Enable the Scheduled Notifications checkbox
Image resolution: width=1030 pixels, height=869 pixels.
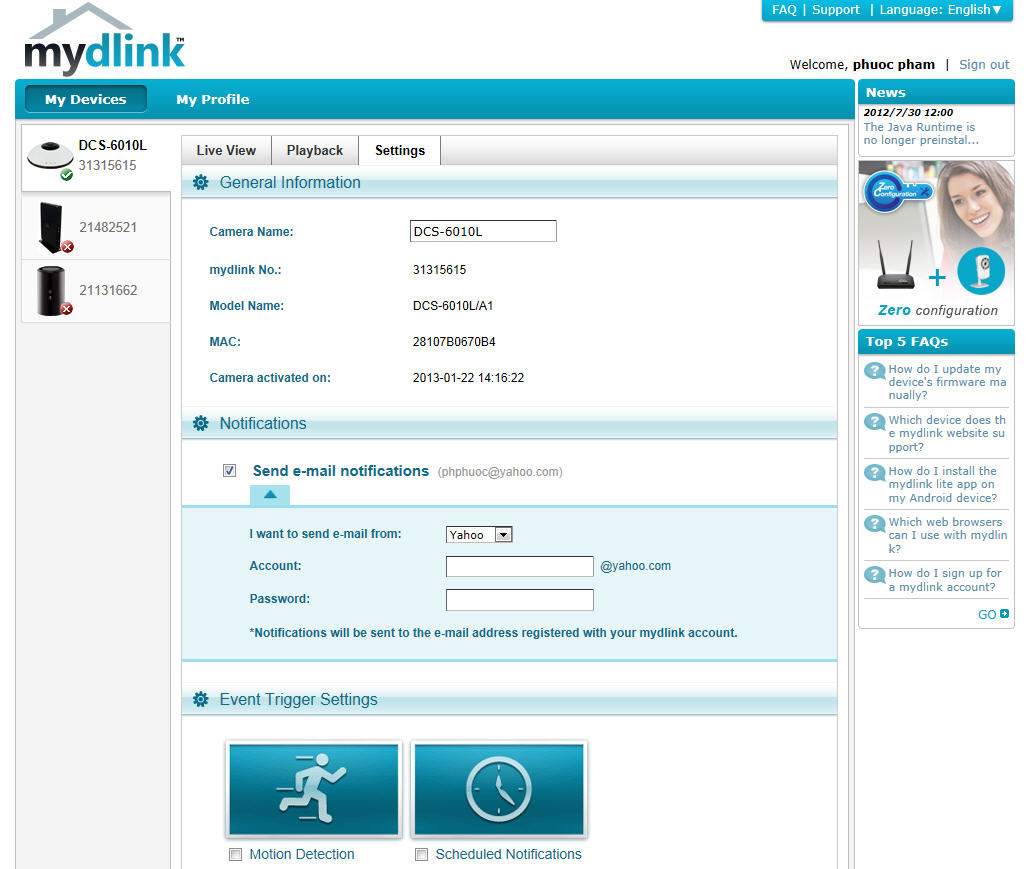pyautogui.click(x=421, y=855)
